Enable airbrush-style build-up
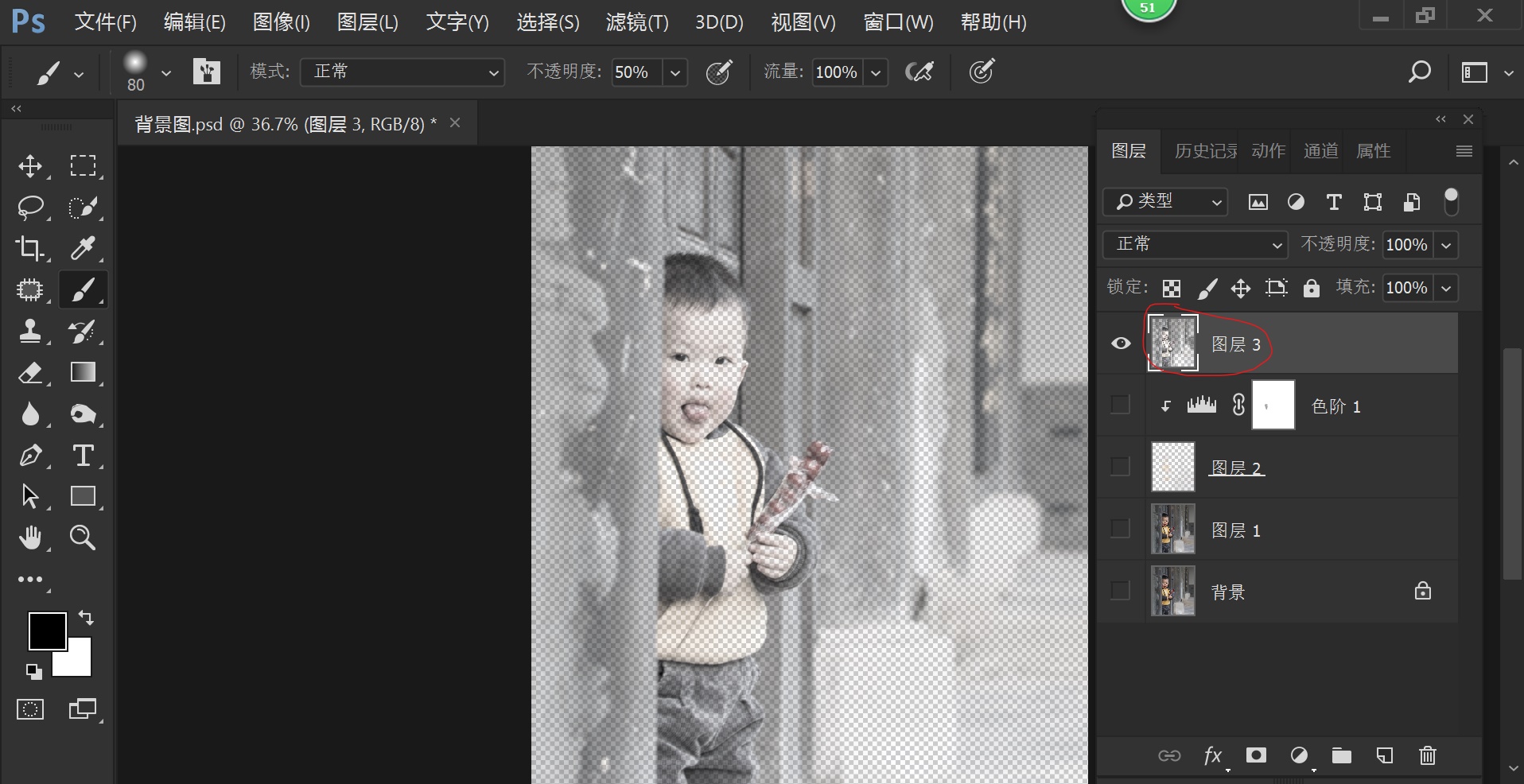The width and height of the screenshot is (1524, 784). pos(919,72)
